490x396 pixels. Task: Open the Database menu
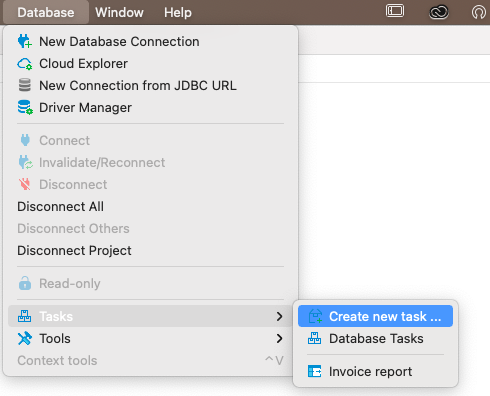pyautogui.click(x=46, y=12)
